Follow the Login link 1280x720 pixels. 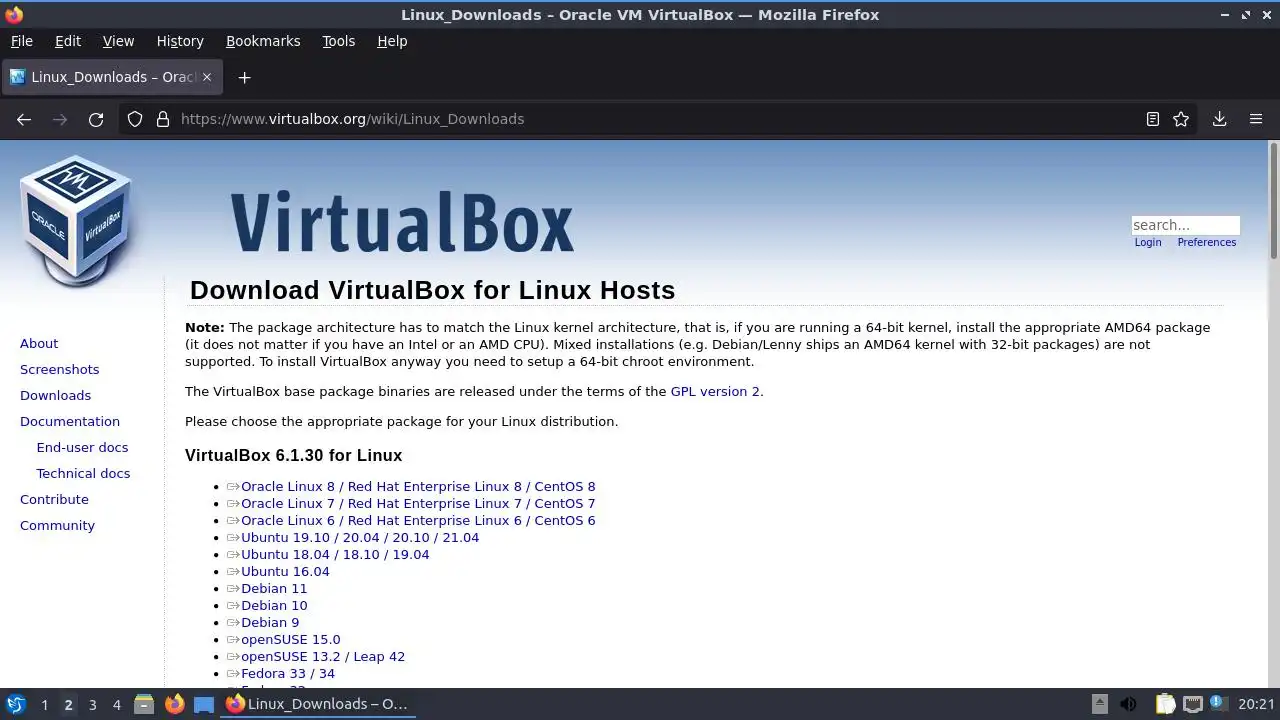click(1148, 242)
